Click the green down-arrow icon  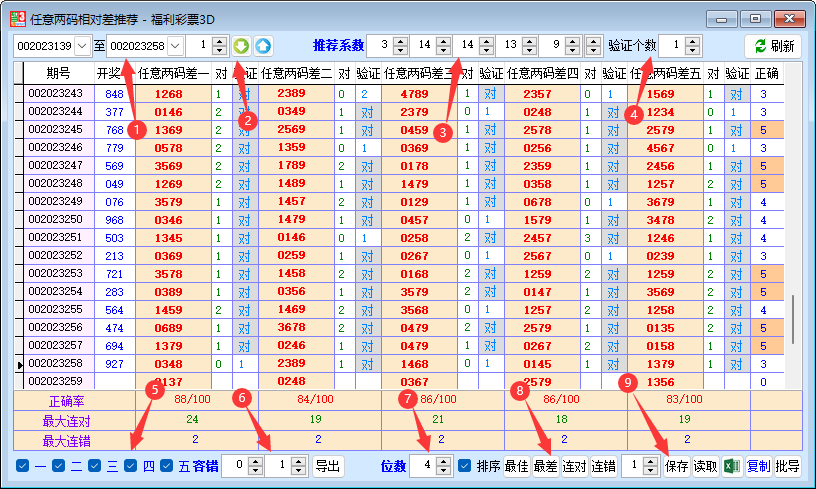click(242, 46)
